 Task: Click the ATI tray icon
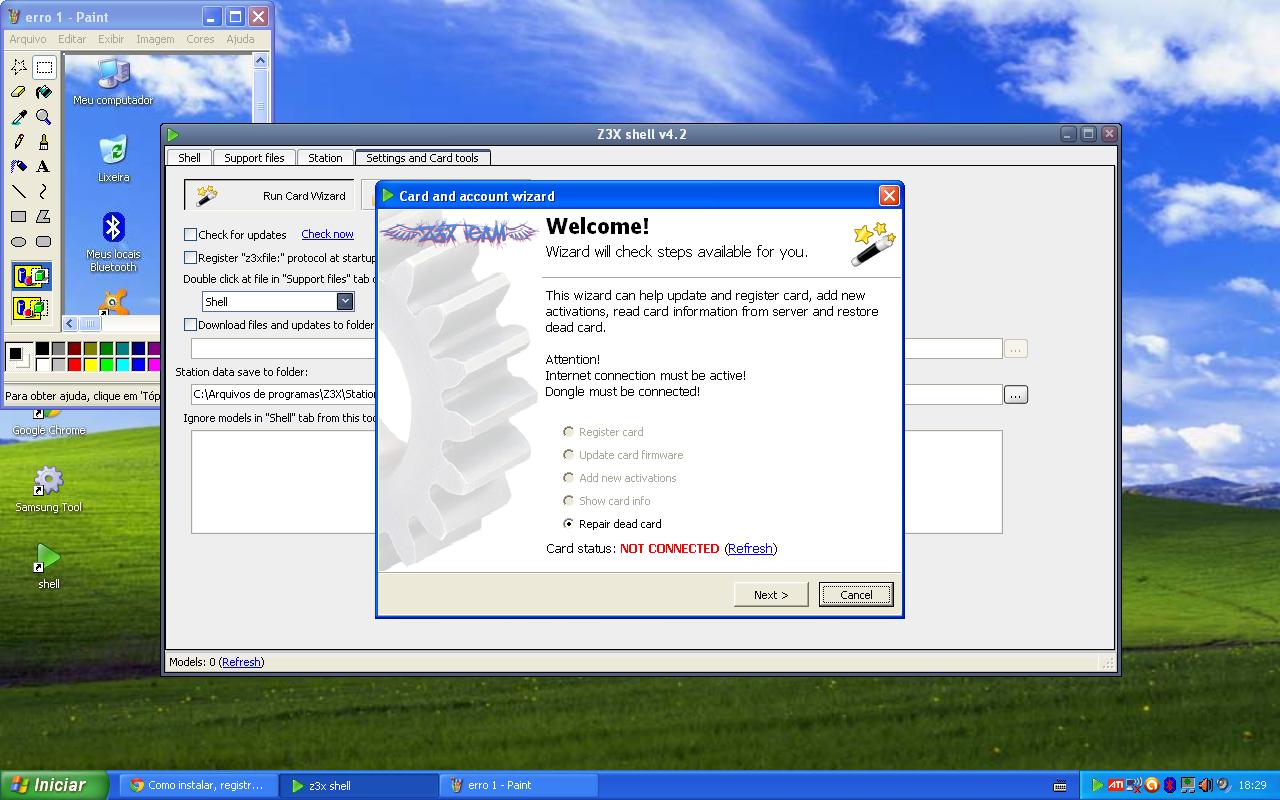tap(1115, 785)
